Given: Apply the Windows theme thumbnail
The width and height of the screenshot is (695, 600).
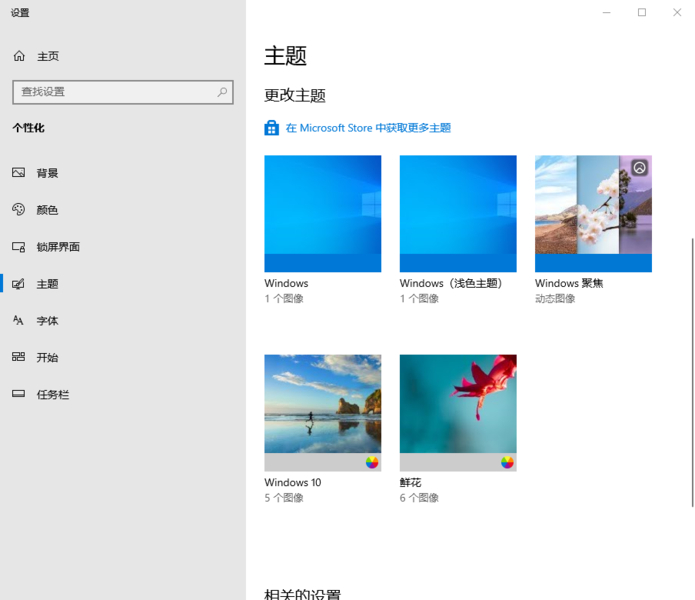Looking at the screenshot, I should 323,214.
